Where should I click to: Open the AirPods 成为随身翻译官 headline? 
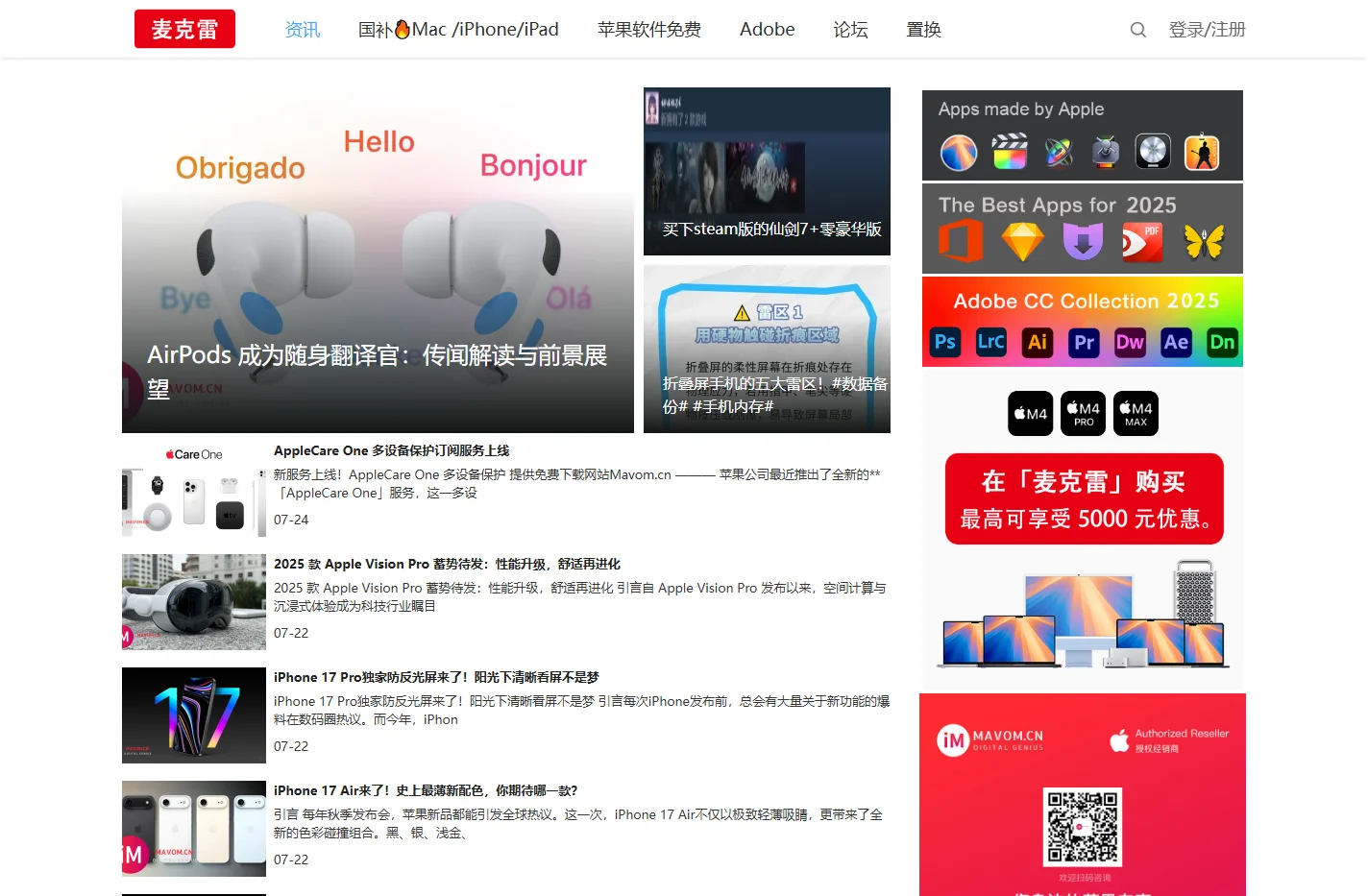378,372
